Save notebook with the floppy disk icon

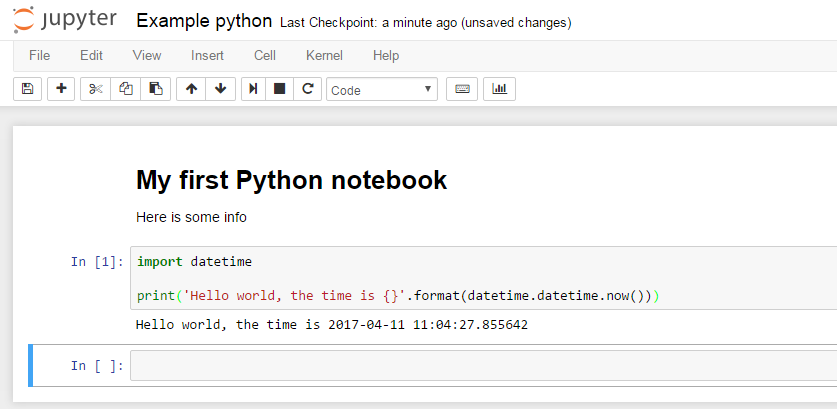pos(27,89)
